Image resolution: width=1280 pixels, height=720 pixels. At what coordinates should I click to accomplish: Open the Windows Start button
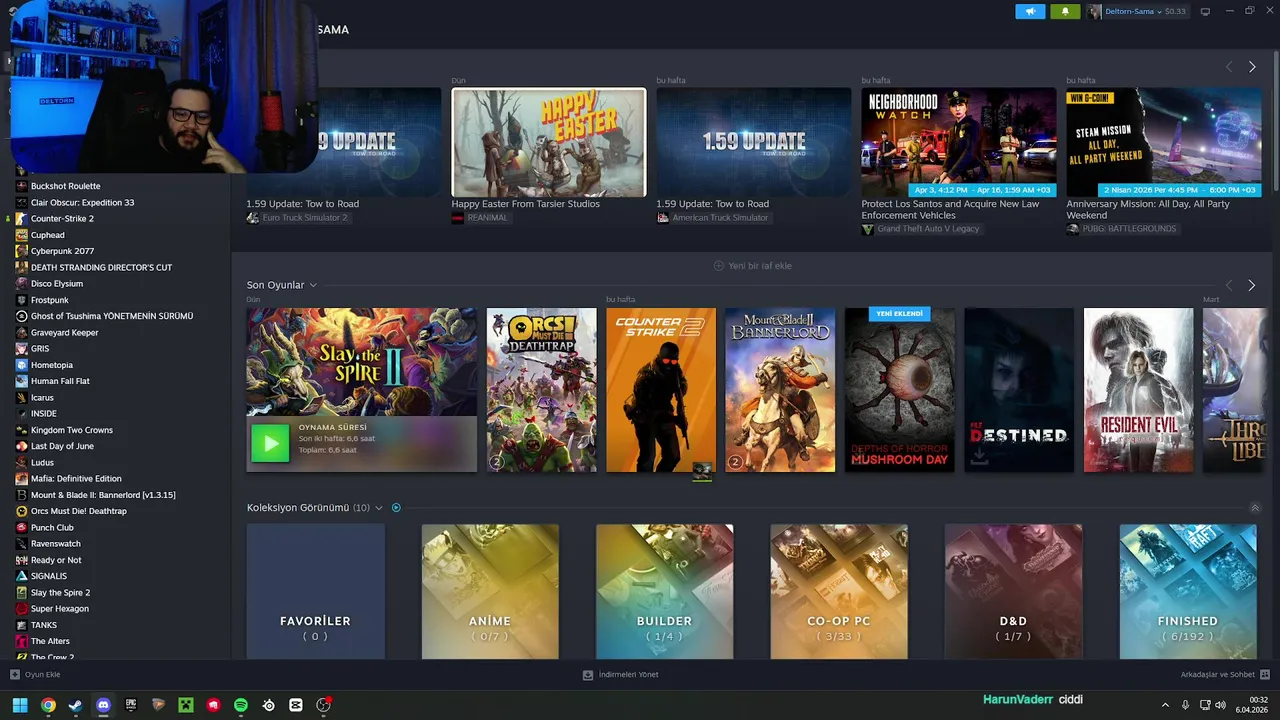20,705
